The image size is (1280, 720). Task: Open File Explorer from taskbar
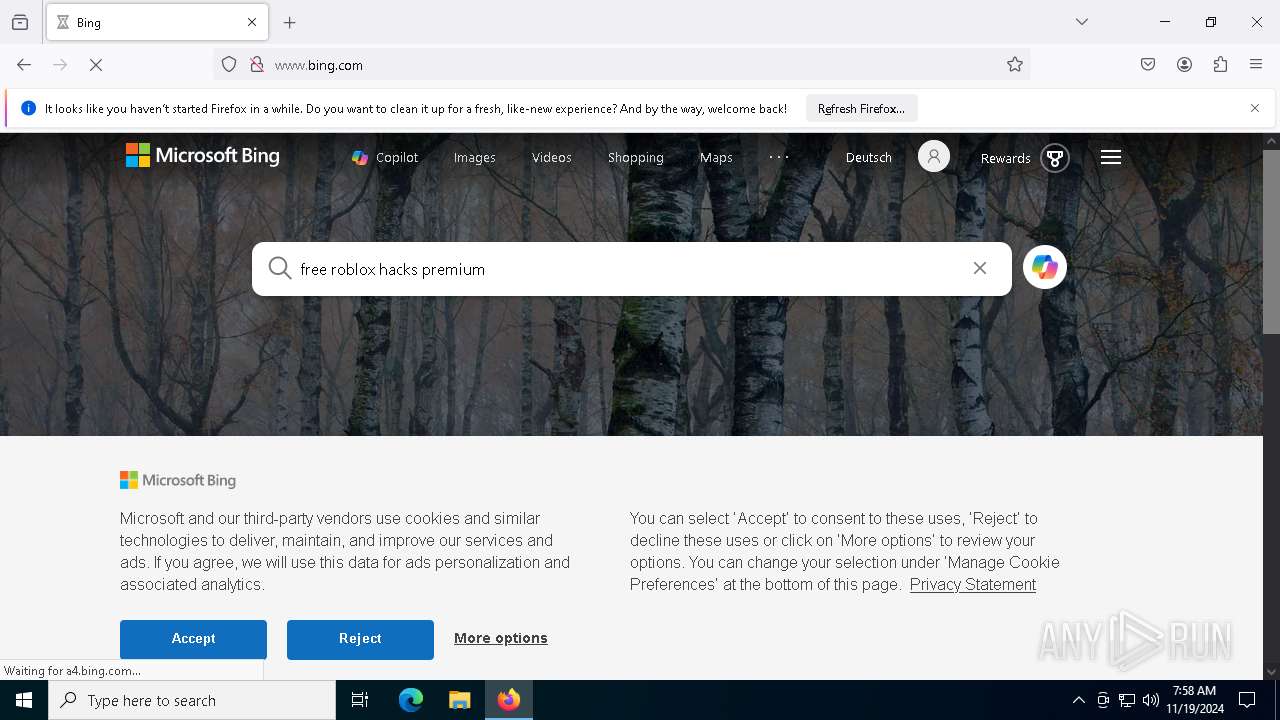click(460, 700)
